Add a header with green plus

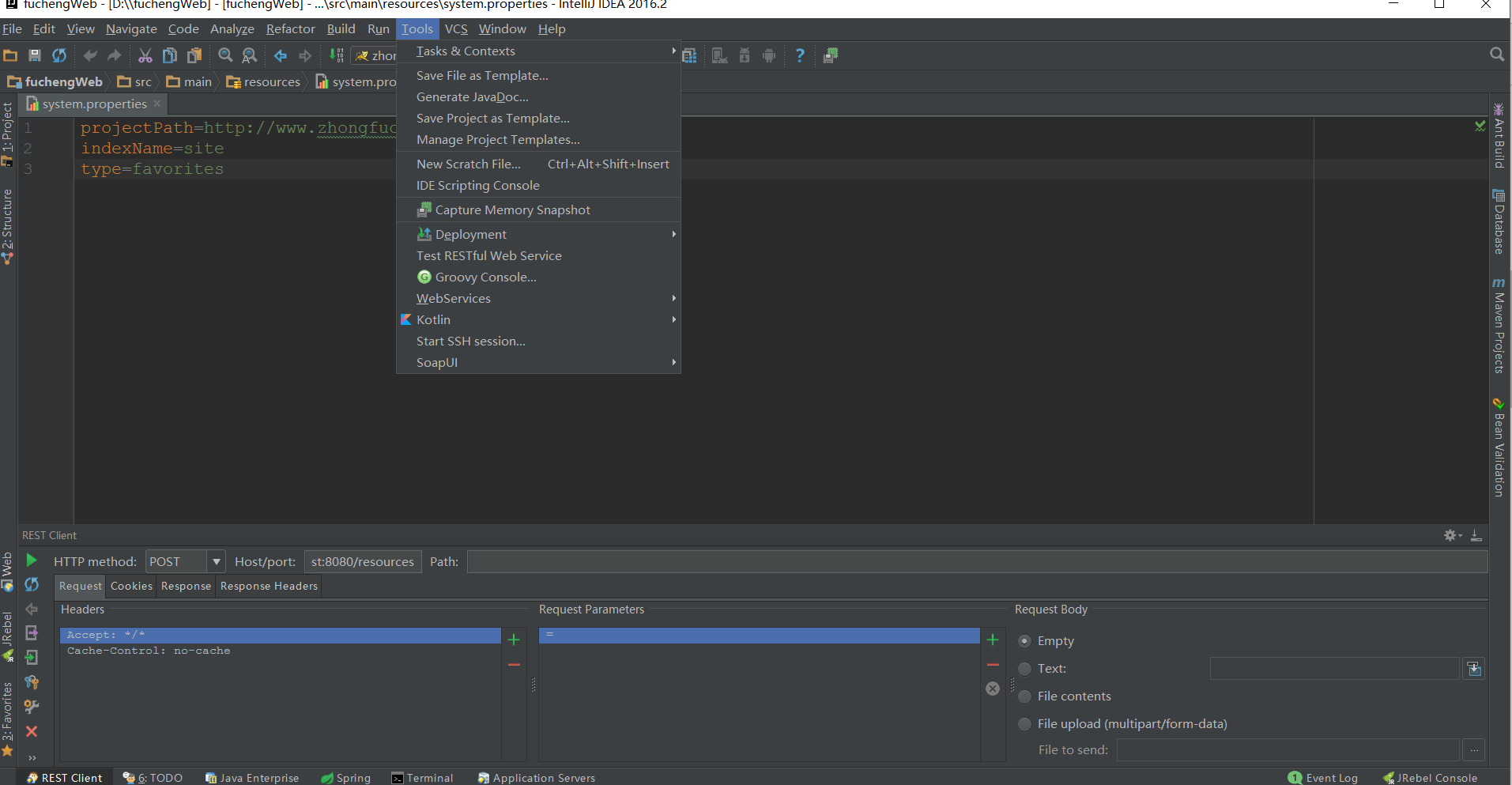514,640
